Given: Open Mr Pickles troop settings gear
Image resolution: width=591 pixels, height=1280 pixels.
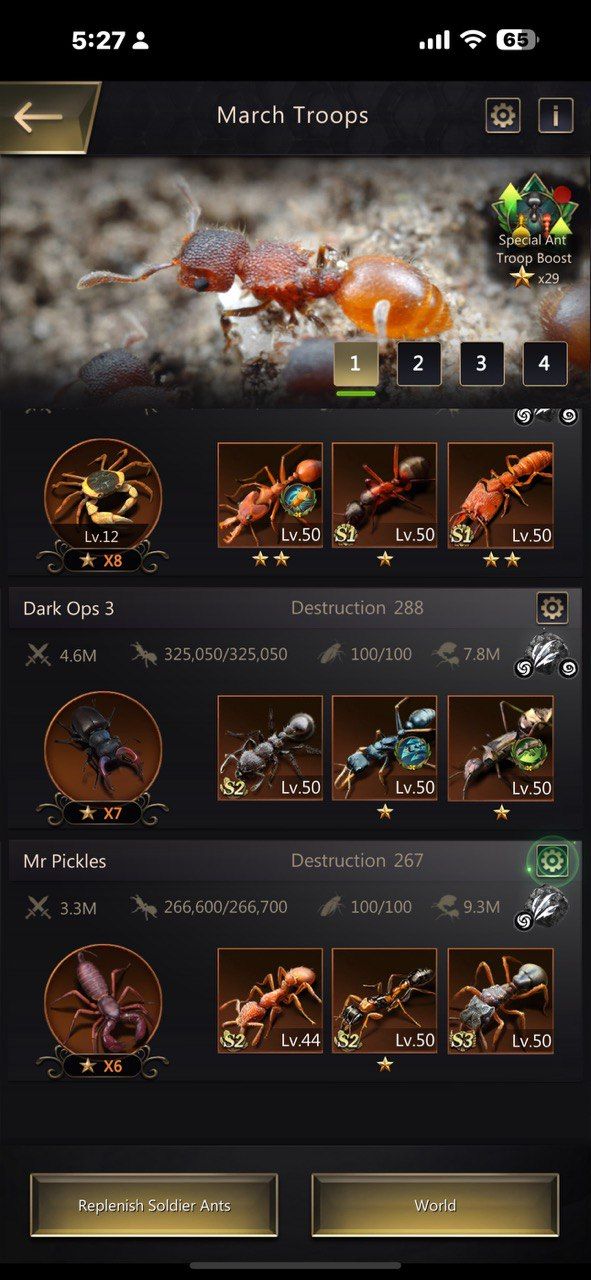Looking at the screenshot, I should point(552,860).
